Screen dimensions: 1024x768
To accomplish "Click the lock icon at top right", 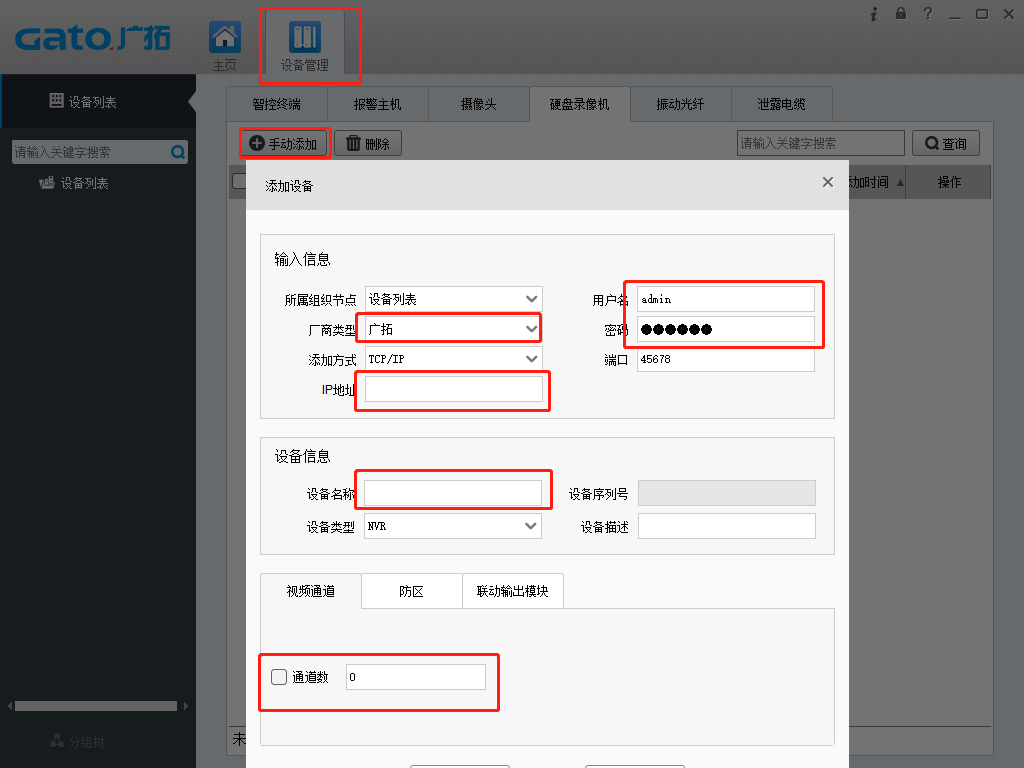I will coord(900,14).
